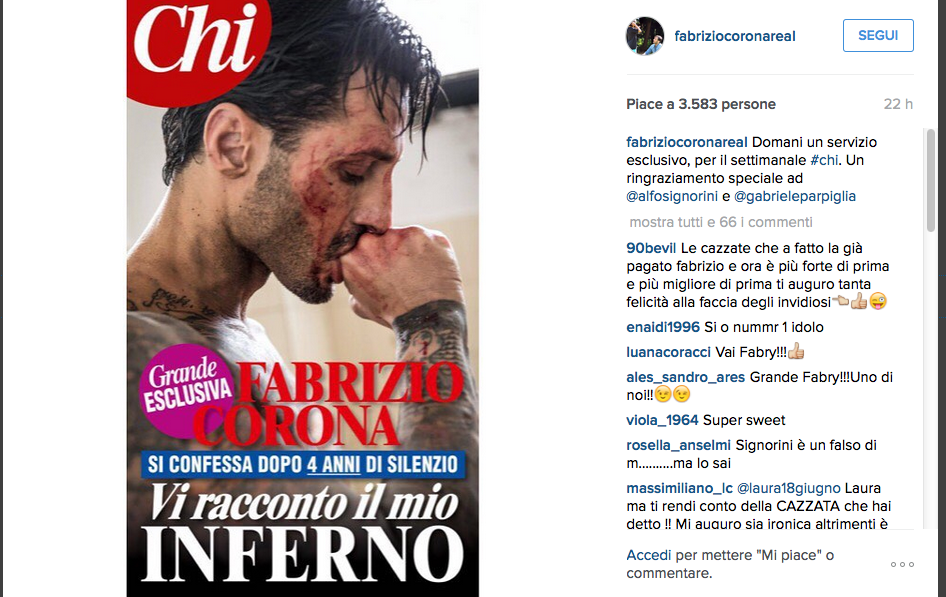
Task: Click the comments scrollbar thumb
Action: coord(930,180)
